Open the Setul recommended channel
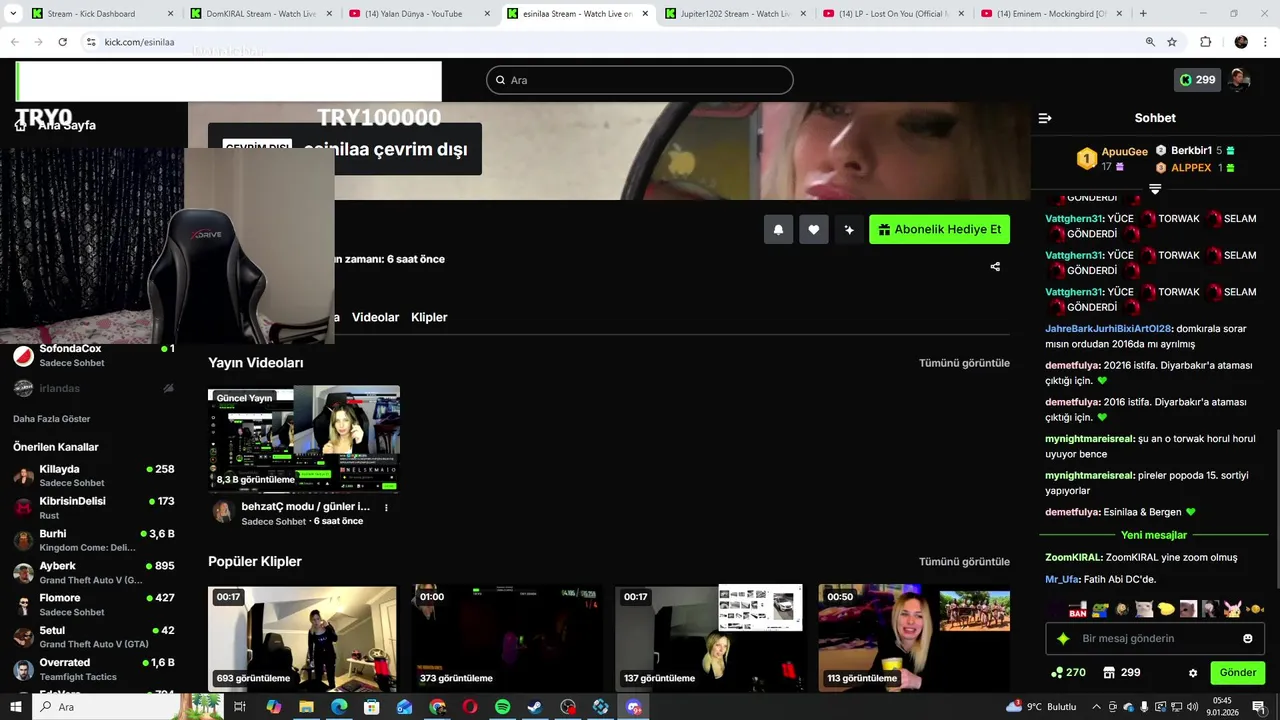Screen dimensions: 1280x720 tap(94, 637)
